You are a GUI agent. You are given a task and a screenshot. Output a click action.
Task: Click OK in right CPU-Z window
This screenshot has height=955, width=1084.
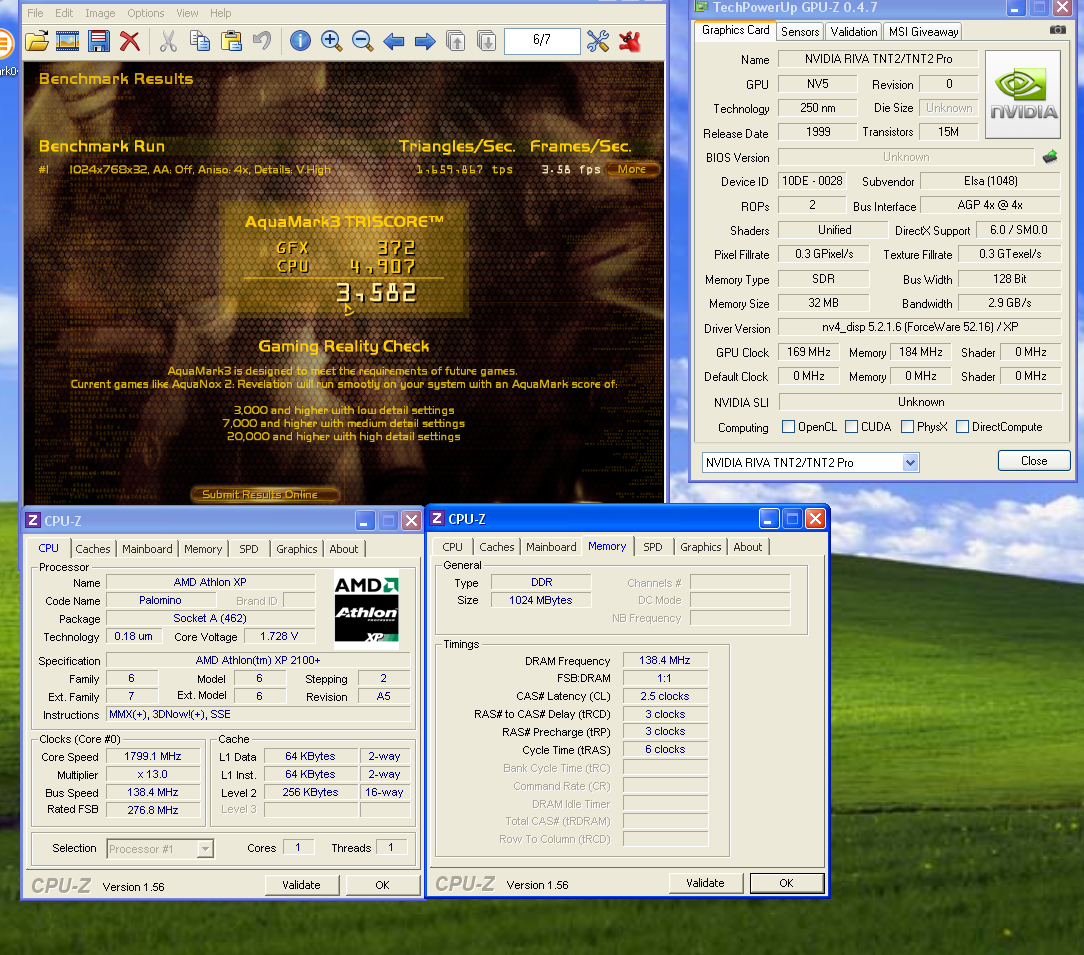pos(786,882)
